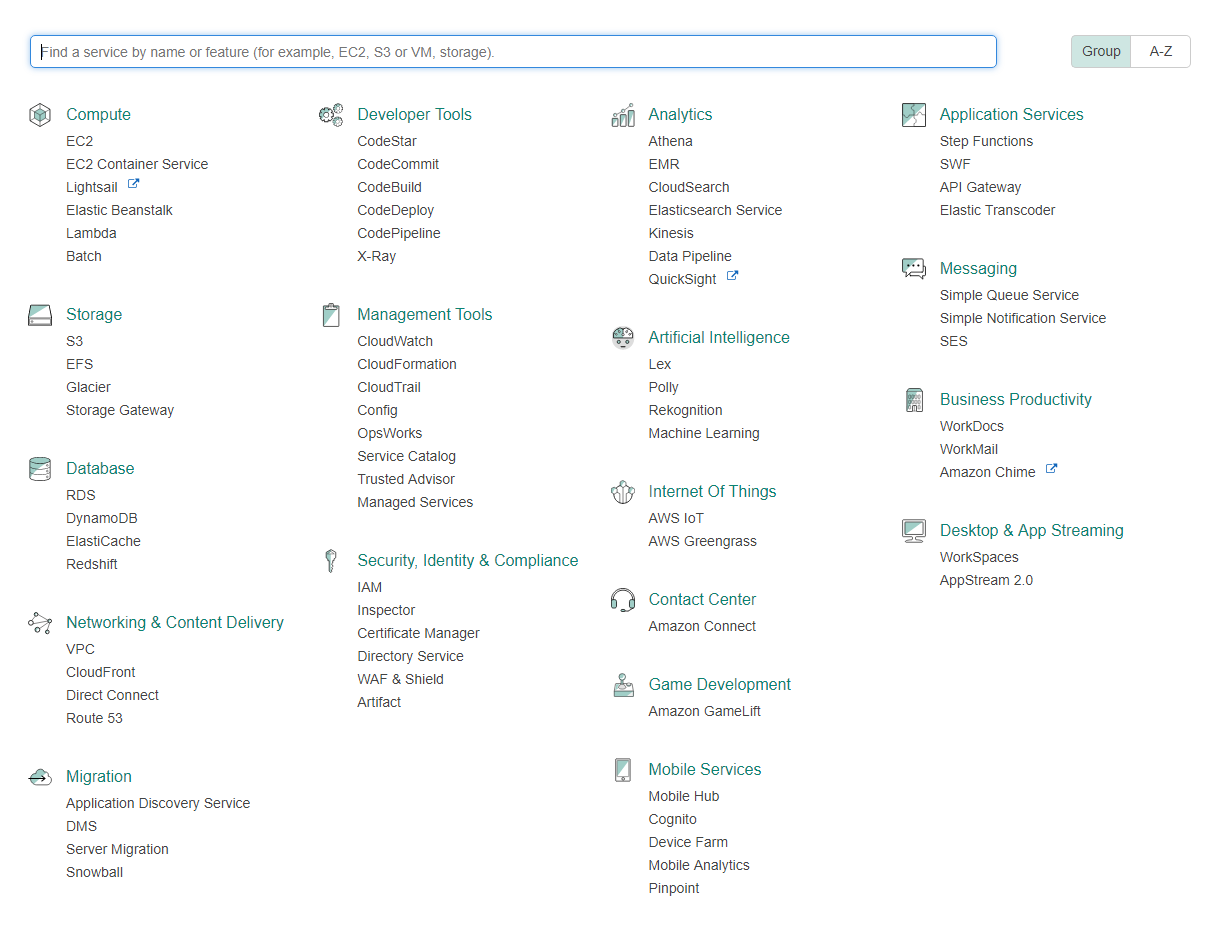The image size is (1223, 928).
Task: Open Elasticsearch Service
Action: [x=716, y=211]
